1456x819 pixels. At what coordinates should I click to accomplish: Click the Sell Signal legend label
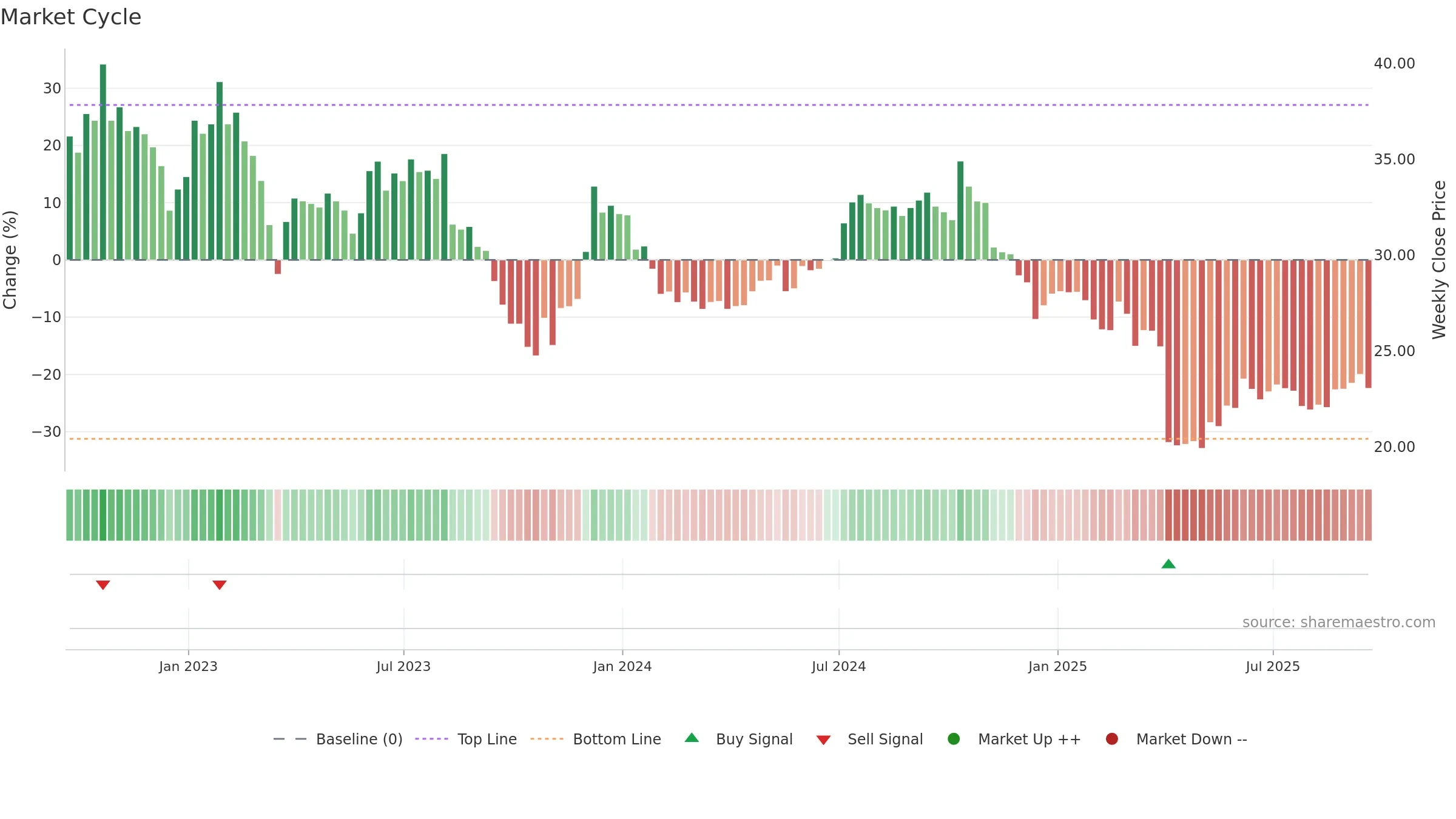click(885, 739)
